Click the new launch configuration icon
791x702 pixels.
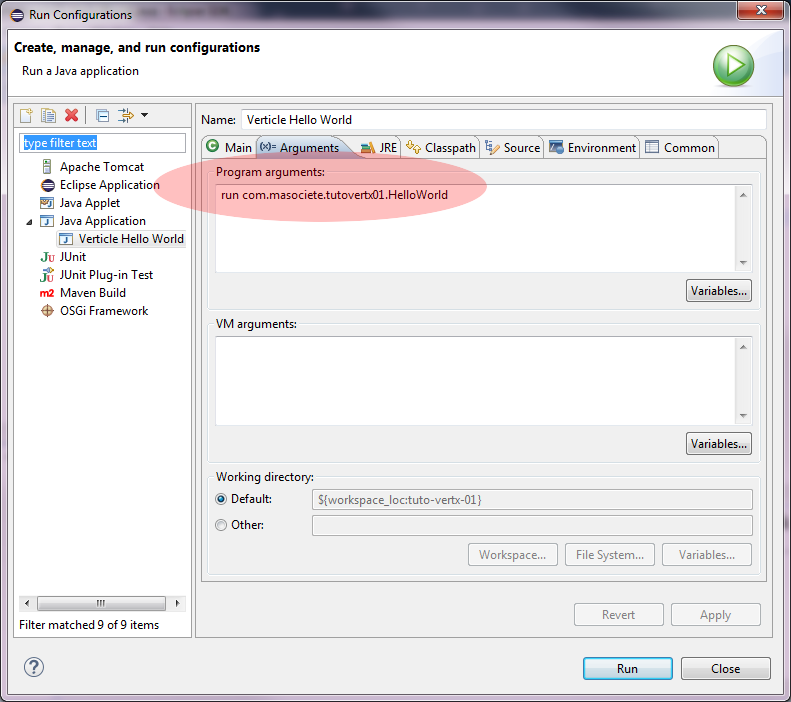[x=27, y=115]
